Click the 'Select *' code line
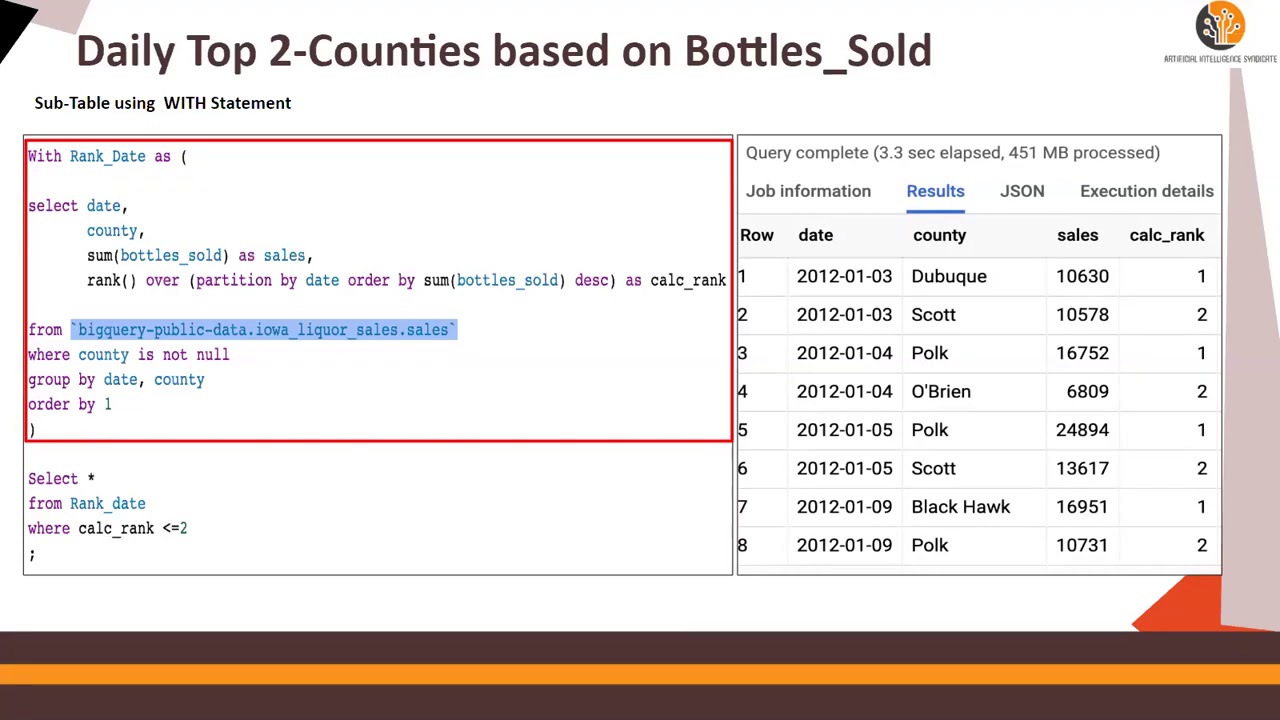 tap(61, 479)
